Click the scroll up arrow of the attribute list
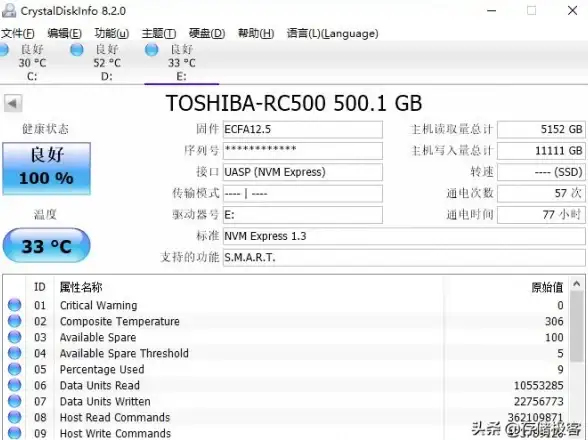 [577, 284]
